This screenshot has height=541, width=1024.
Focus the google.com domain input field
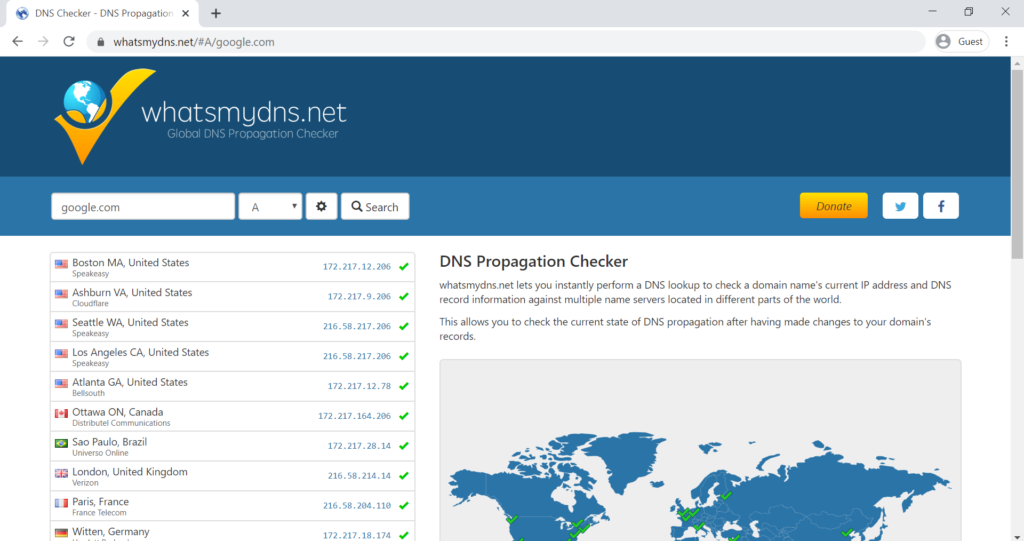pos(143,206)
